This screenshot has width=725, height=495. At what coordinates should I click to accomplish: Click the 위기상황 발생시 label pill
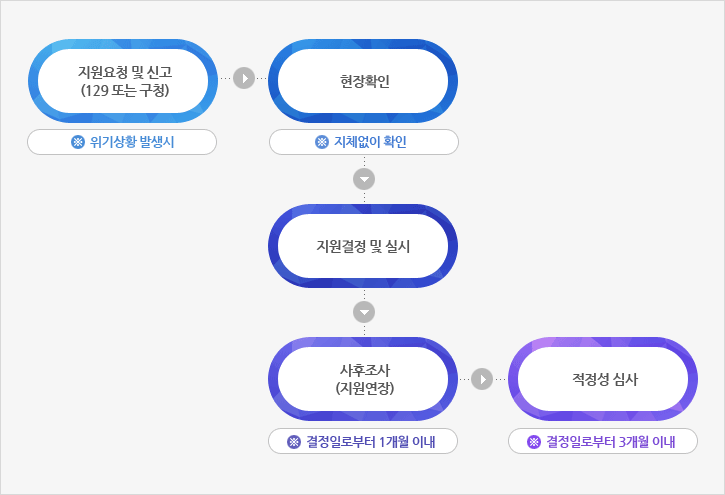(x=122, y=142)
